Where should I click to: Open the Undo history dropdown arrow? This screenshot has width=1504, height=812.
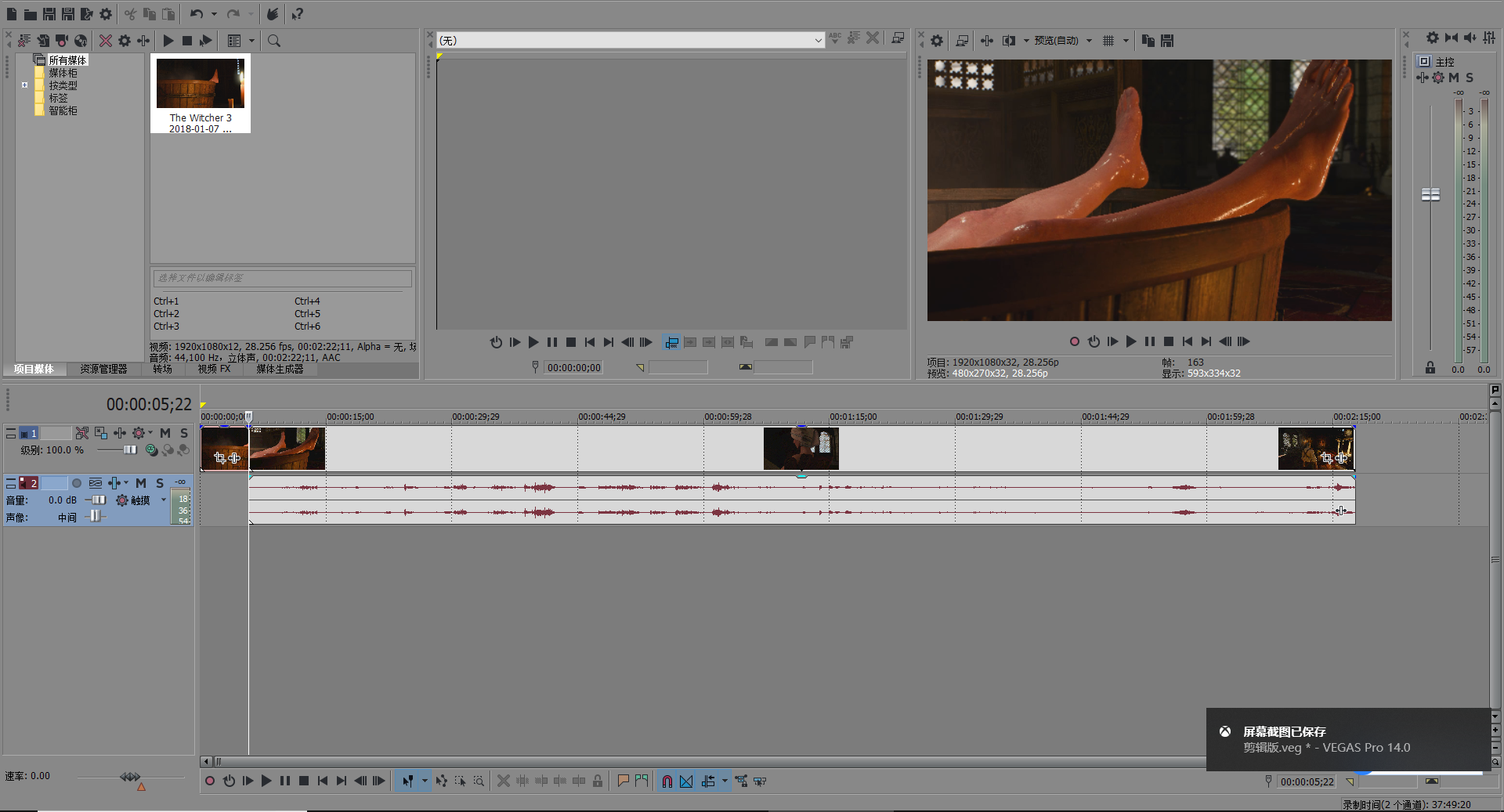coord(214,14)
